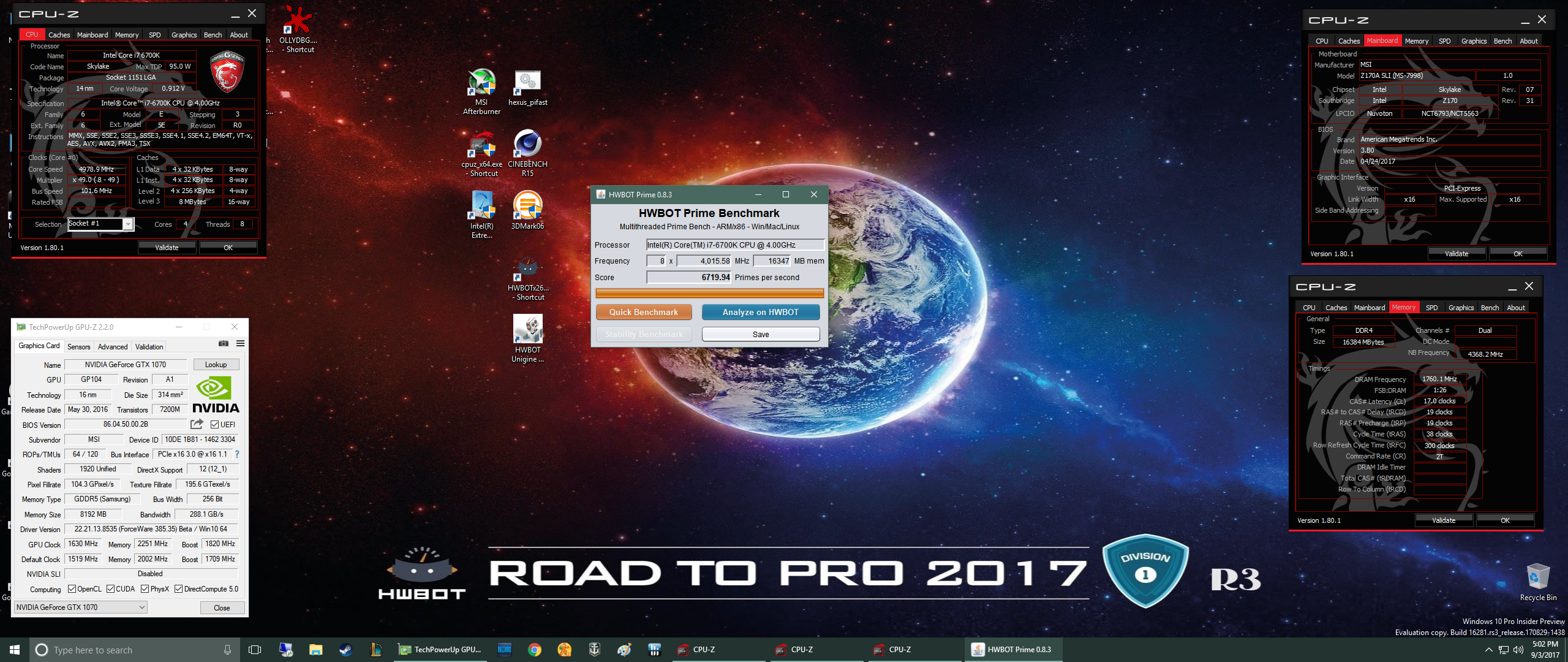The image size is (1568, 662).
Task: Click HWBOT Prime orange progress bar
Action: point(709,294)
